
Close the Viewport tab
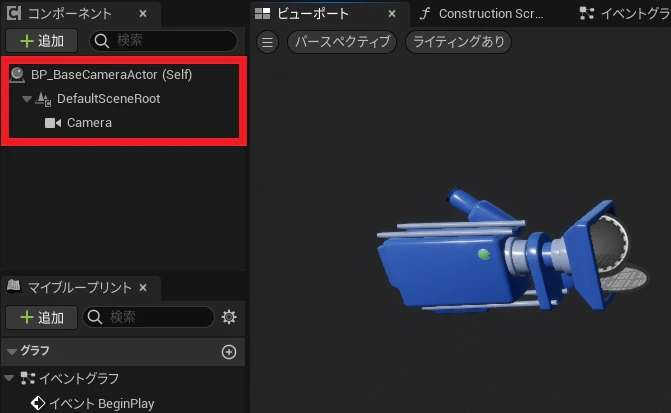(392, 14)
